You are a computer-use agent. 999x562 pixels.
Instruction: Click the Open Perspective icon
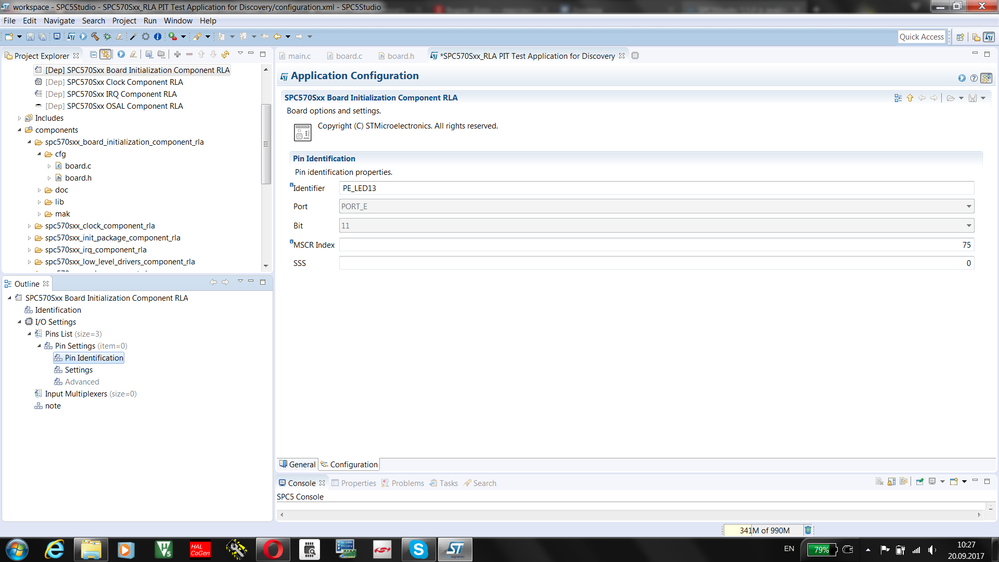click(x=960, y=37)
